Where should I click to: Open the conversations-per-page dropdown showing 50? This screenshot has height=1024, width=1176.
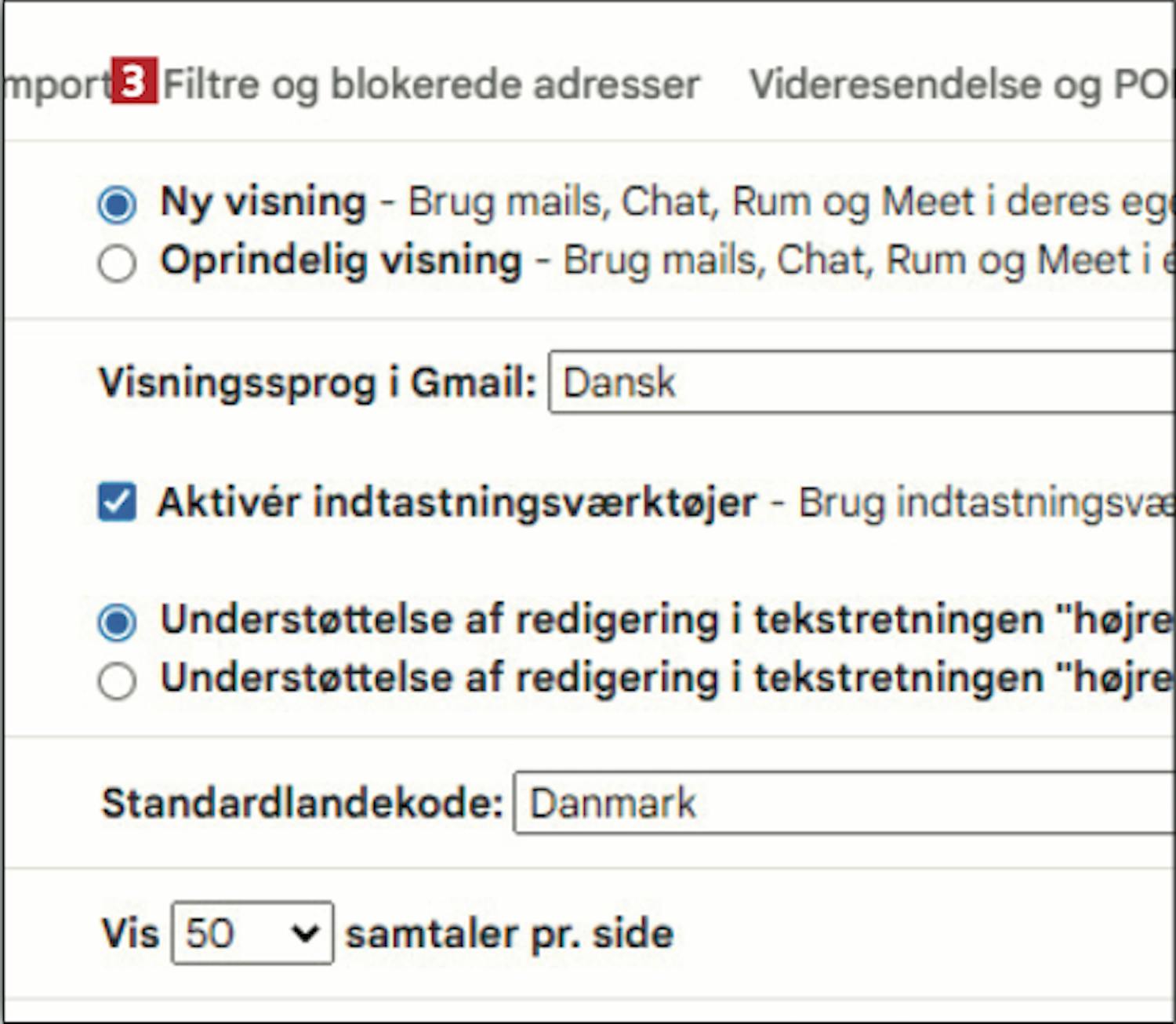(252, 933)
